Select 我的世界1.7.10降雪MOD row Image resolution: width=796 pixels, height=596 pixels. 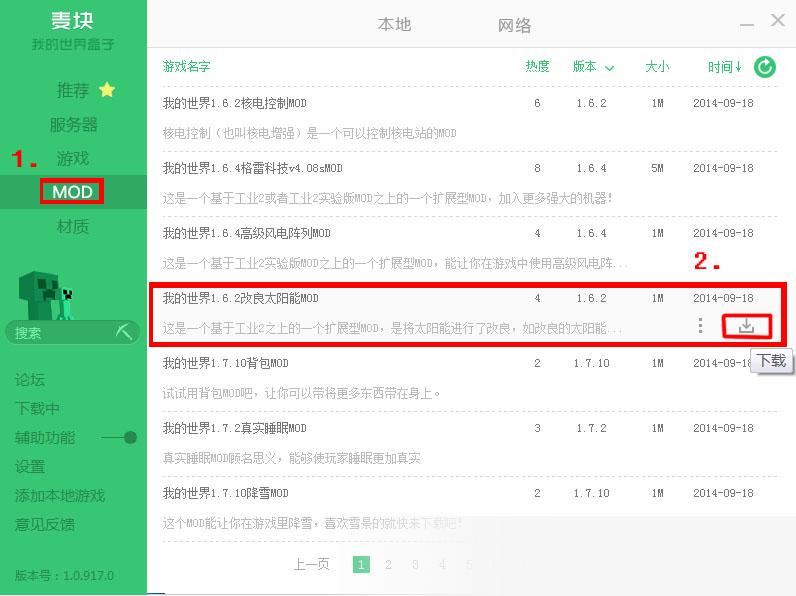(470, 509)
